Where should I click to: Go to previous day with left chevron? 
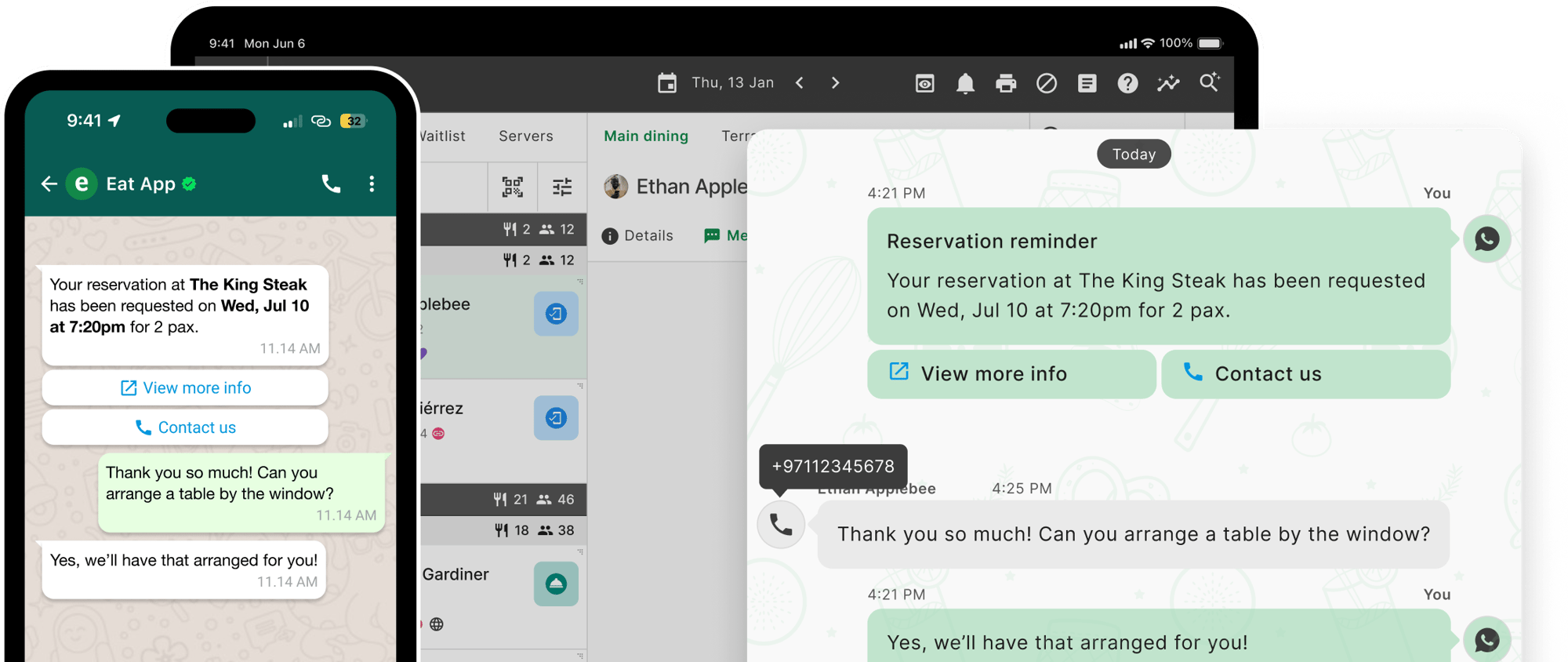tap(800, 82)
